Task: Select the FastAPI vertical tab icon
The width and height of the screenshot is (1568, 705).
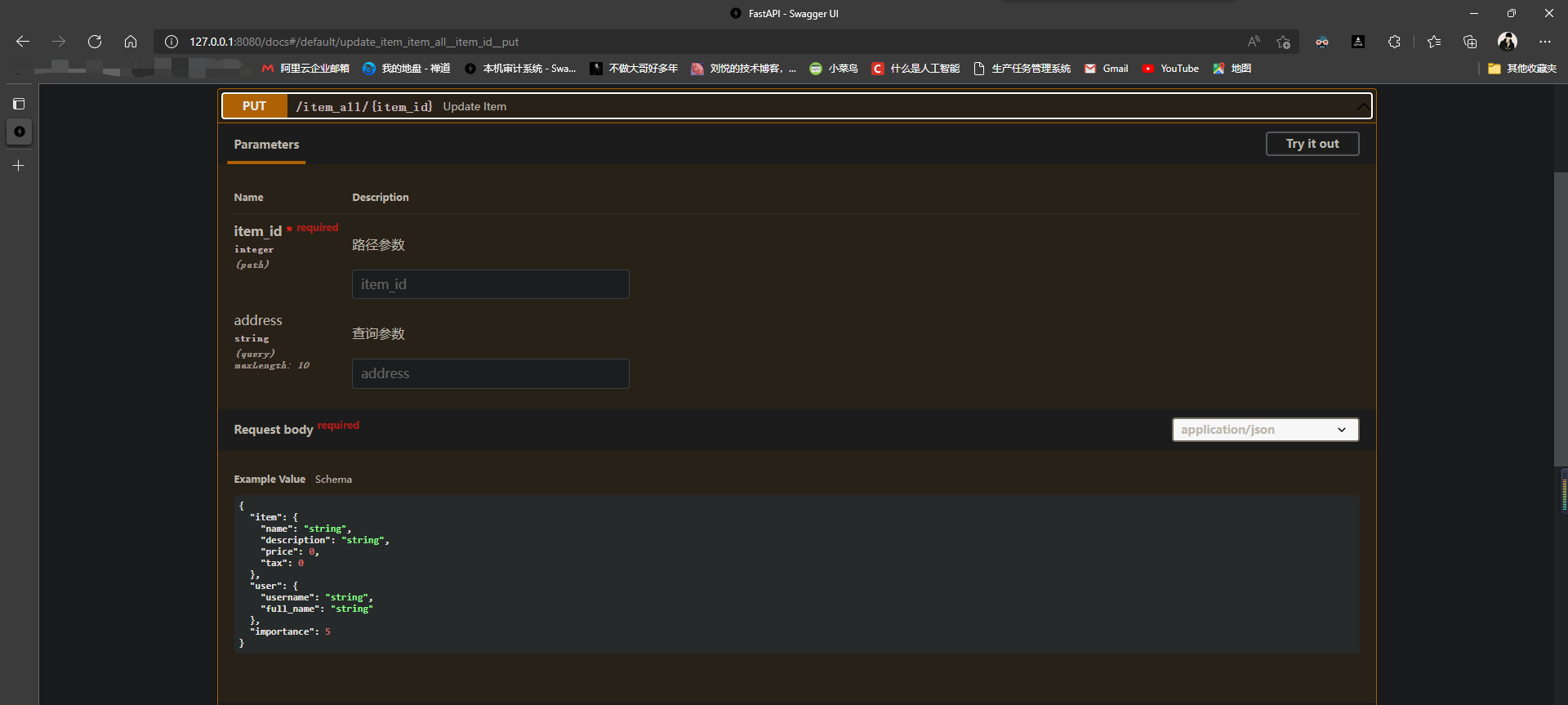Action: 19,132
